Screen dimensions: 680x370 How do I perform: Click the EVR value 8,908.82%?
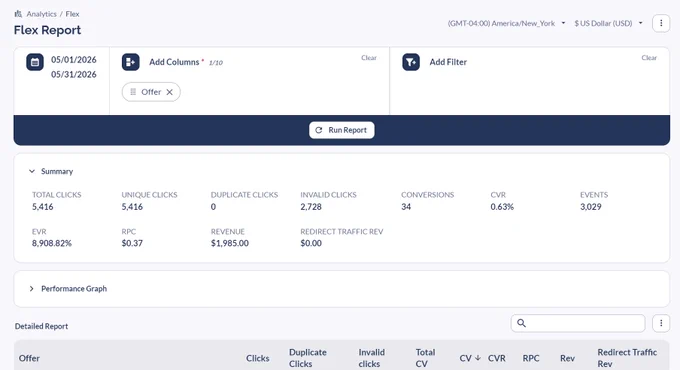[x=52, y=243]
